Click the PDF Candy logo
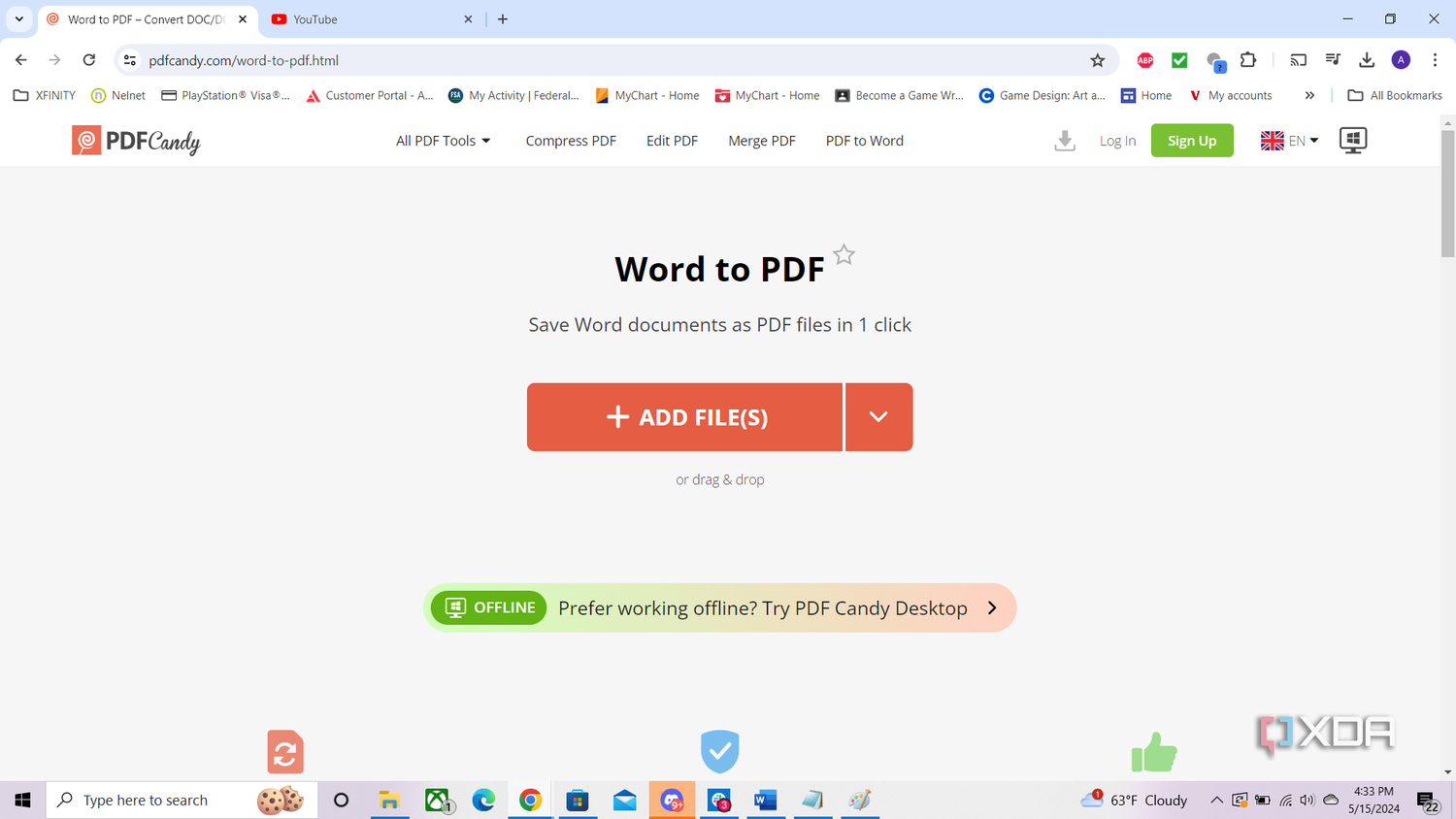The image size is (1456, 819). 136,141
